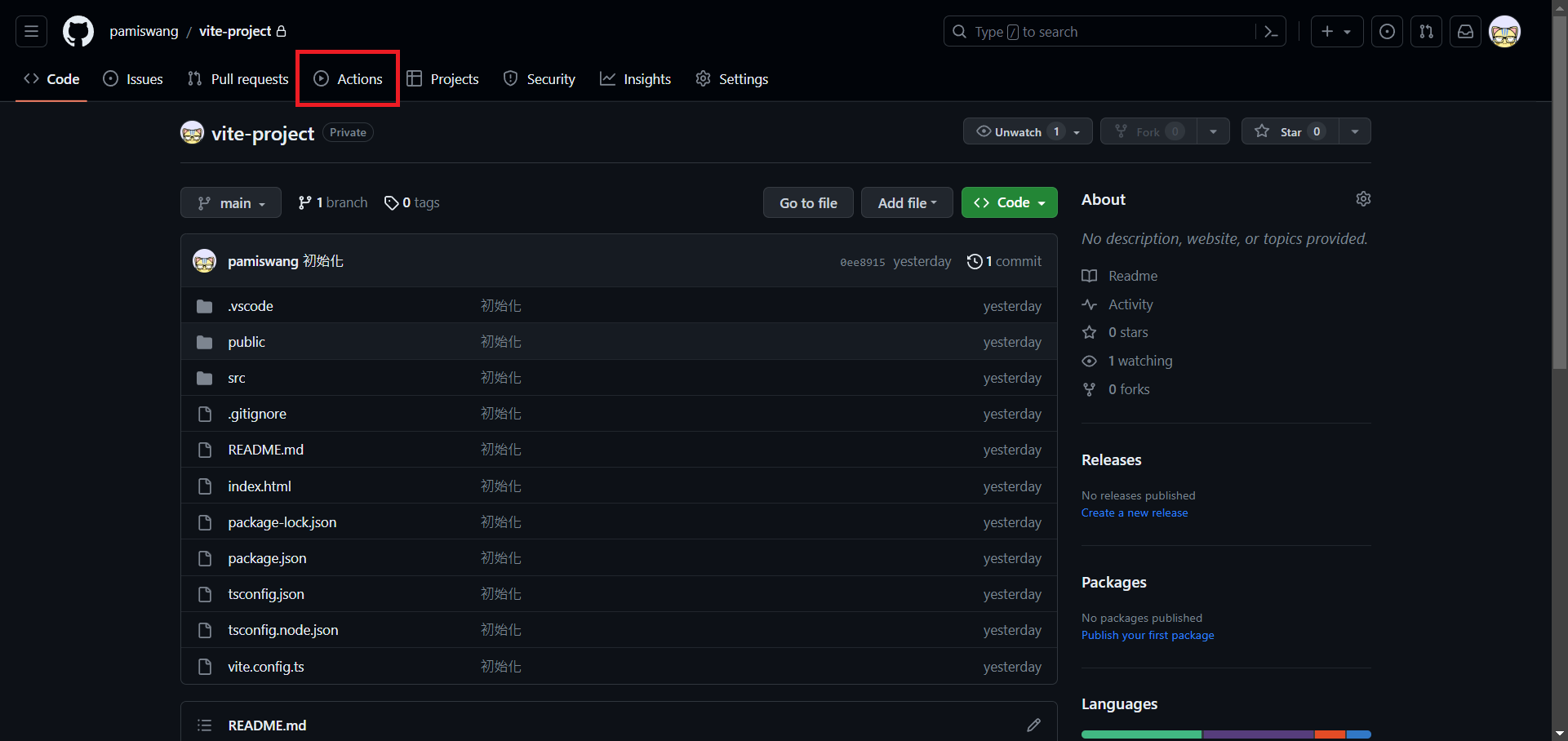Image resolution: width=1568 pixels, height=741 pixels.
Task: Open the notifications inbox icon
Action: (x=1465, y=32)
